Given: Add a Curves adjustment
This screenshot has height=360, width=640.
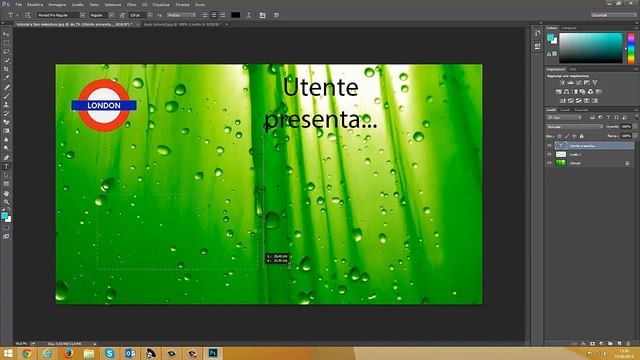Looking at the screenshot, I should tap(579, 83).
